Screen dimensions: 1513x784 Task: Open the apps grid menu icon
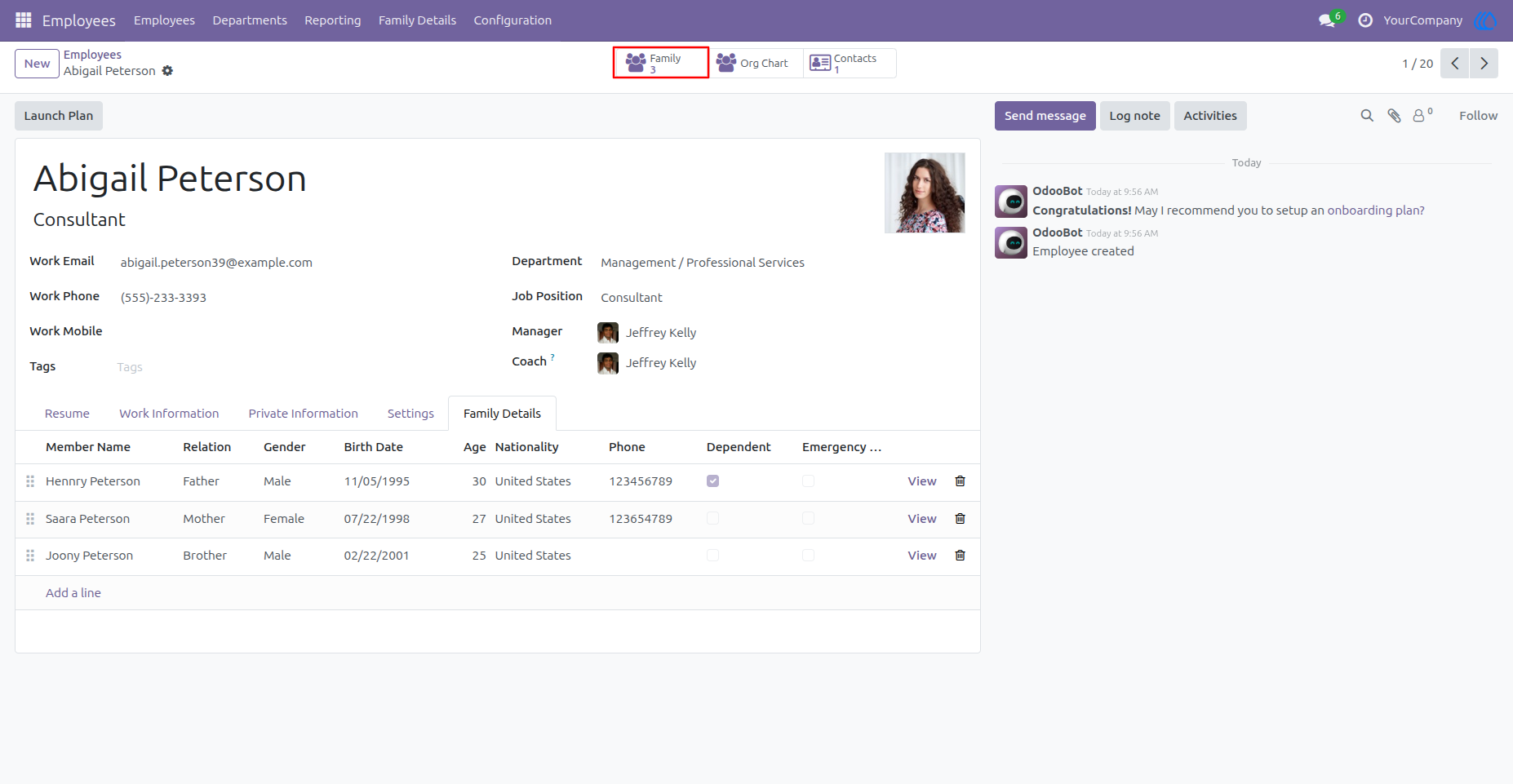[x=24, y=20]
